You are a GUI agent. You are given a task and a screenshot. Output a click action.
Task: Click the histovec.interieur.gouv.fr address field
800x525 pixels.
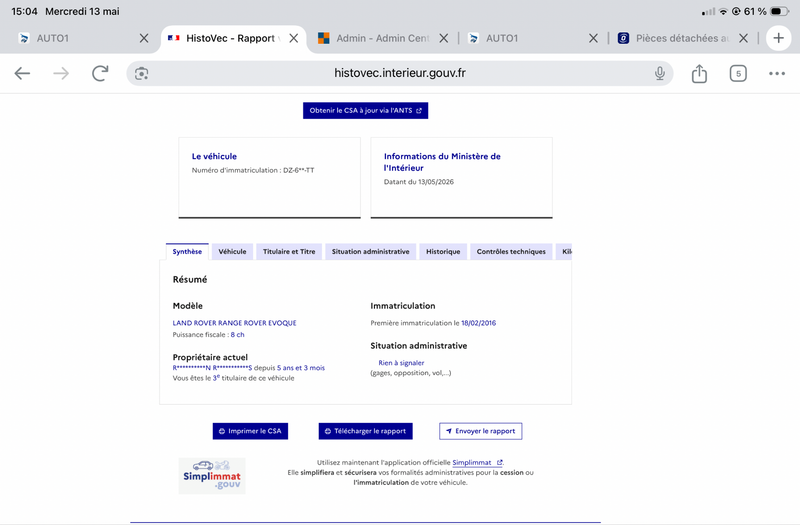click(399, 73)
